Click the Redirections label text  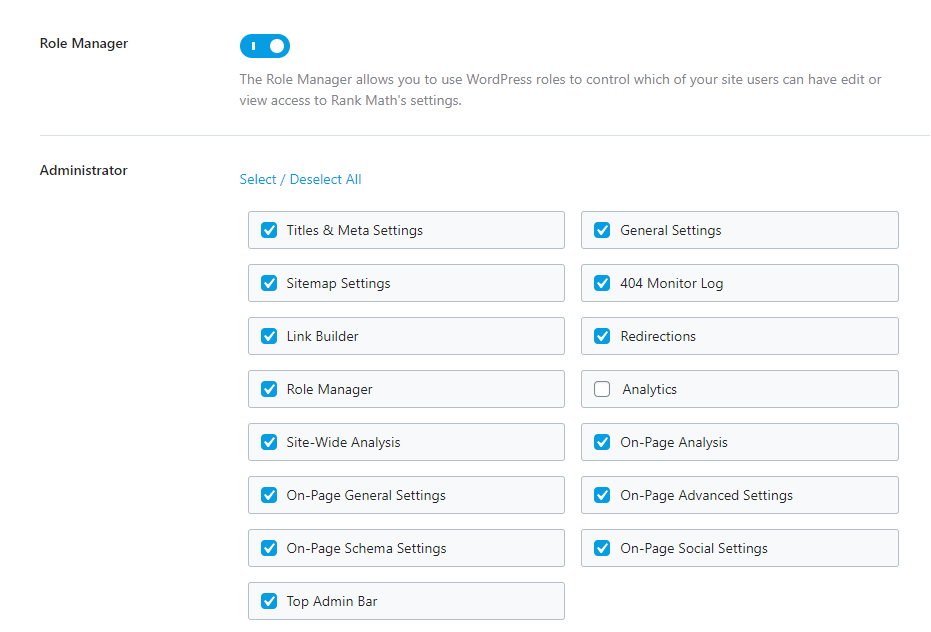(658, 336)
